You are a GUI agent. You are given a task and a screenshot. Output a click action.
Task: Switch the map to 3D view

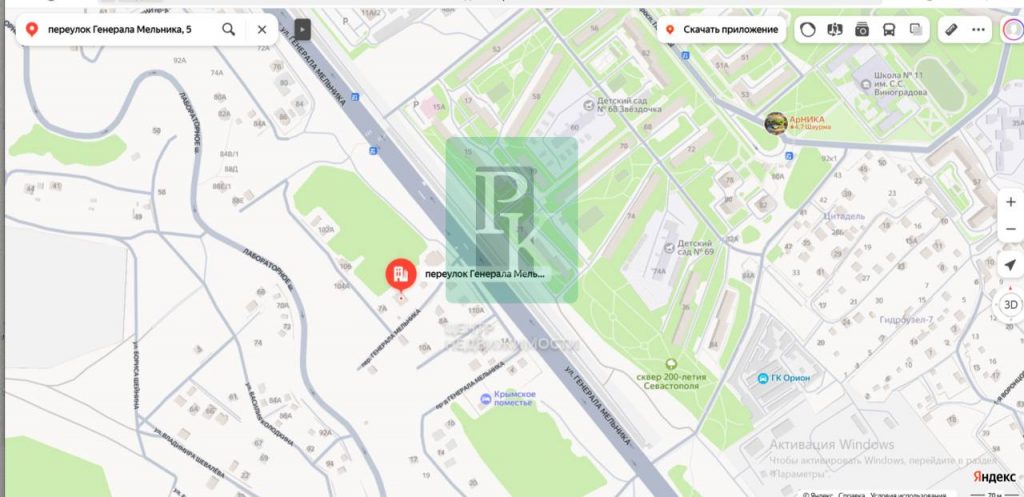pos(1010,304)
